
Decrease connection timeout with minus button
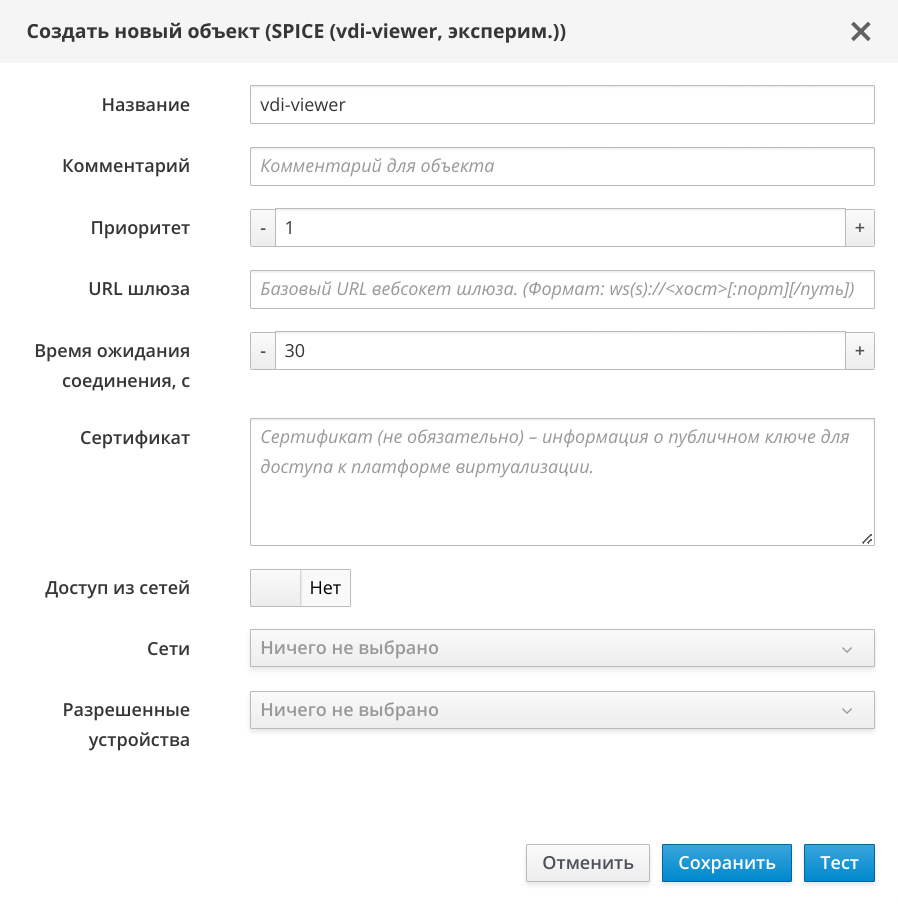(x=262, y=351)
